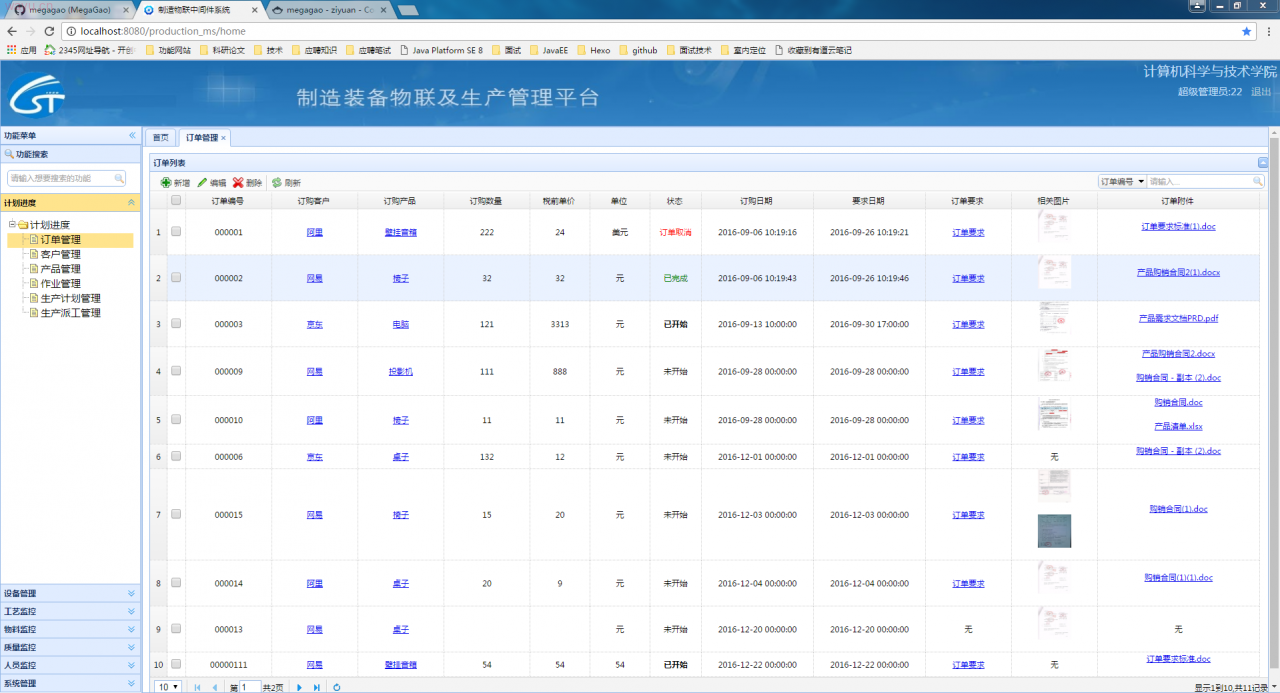Click the bookmark star in the address bar

tap(1246, 31)
